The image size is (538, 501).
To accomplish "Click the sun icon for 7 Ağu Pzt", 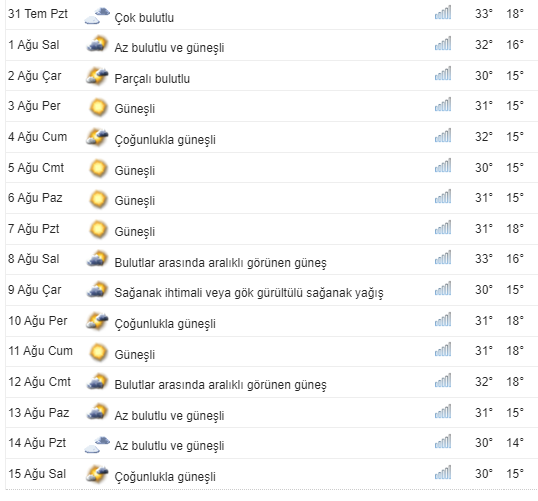I will (98, 229).
